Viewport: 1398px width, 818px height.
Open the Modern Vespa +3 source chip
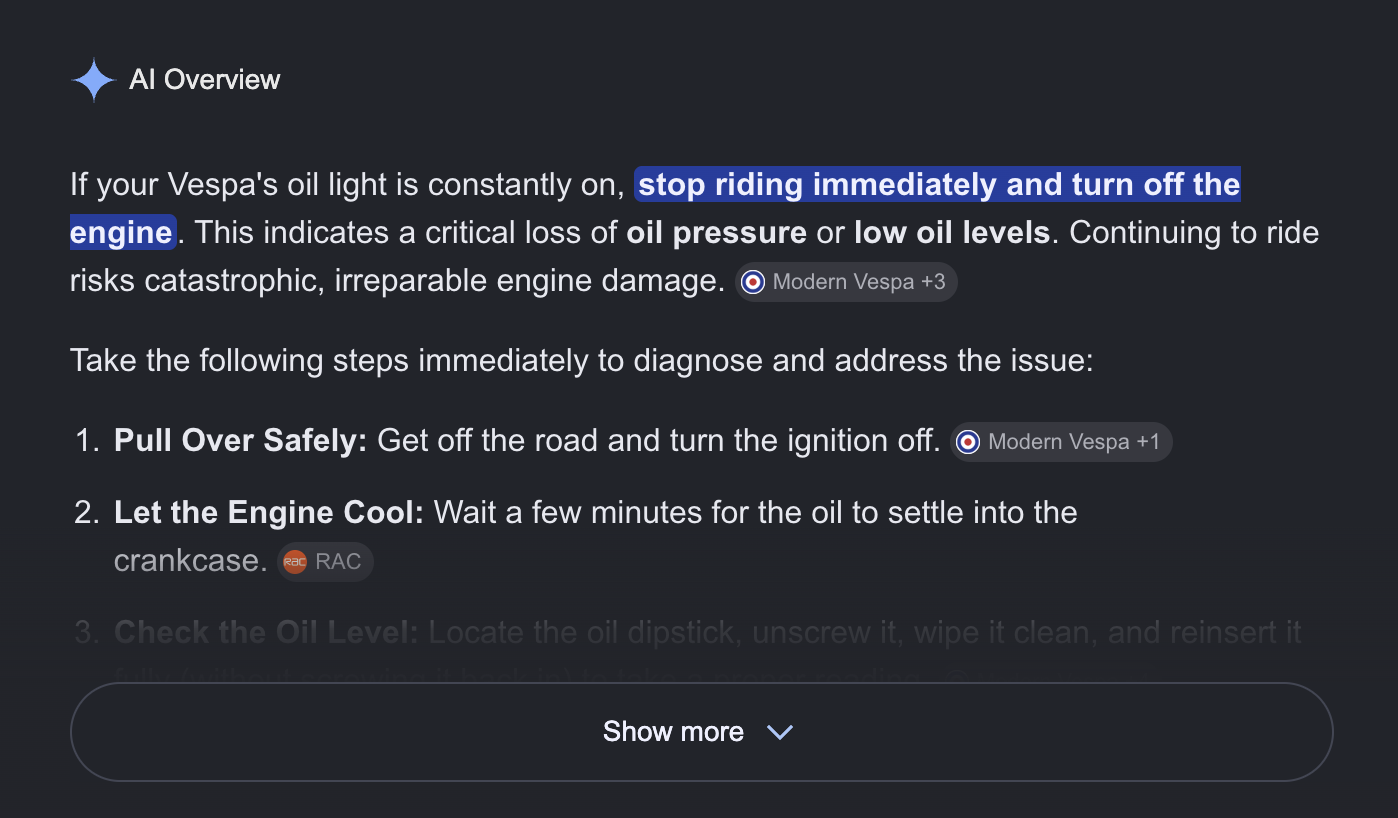[846, 282]
